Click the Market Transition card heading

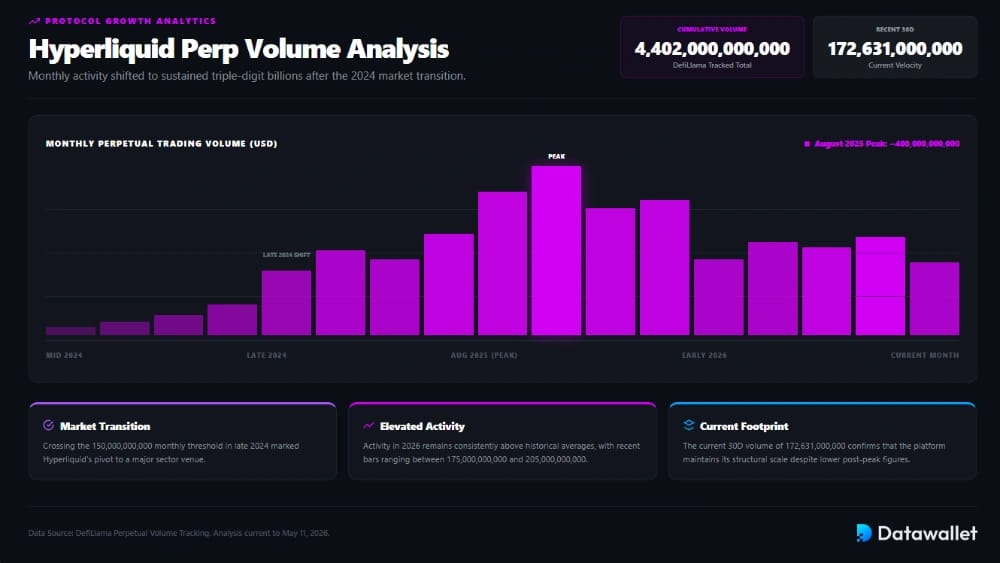(x=105, y=426)
